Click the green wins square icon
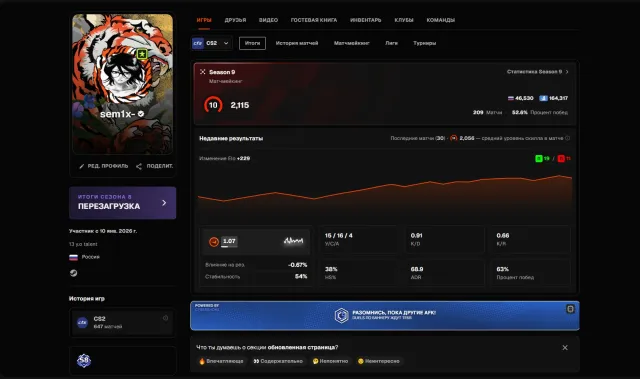Screen dimensions: 640x379 pyautogui.click(x=539, y=158)
